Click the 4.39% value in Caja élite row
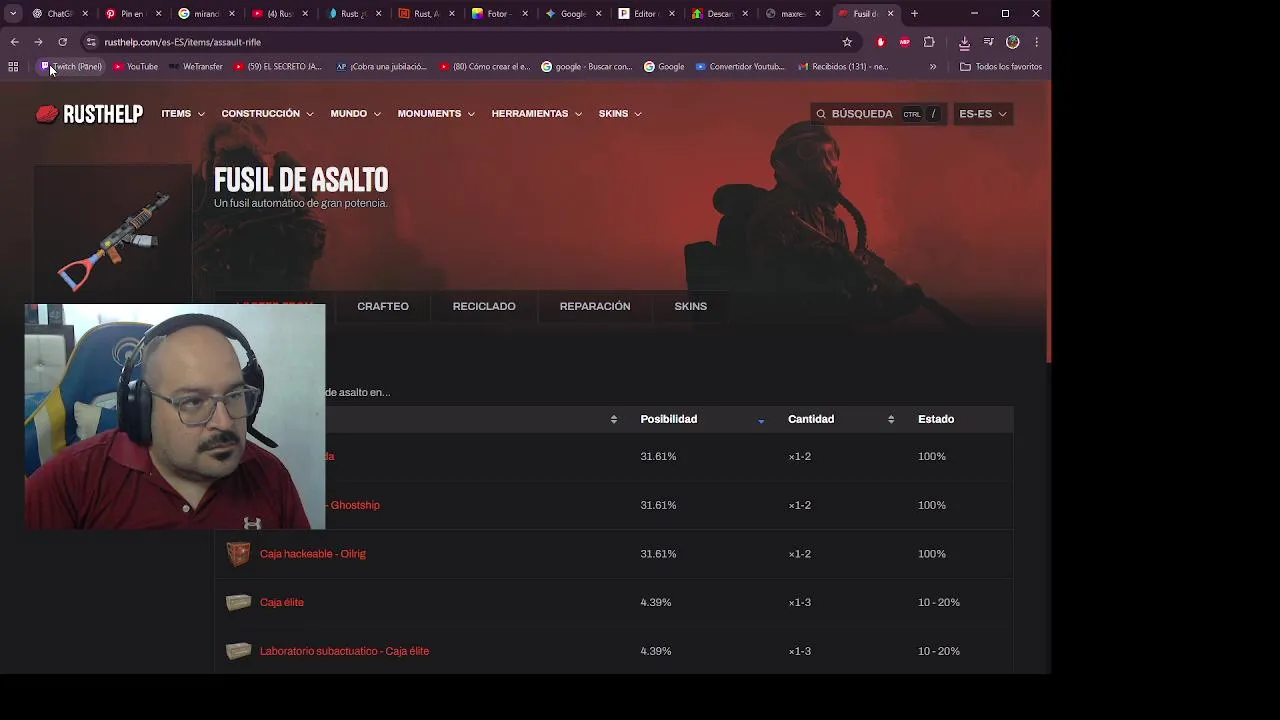This screenshot has height=720, width=1280. click(x=656, y=603)
